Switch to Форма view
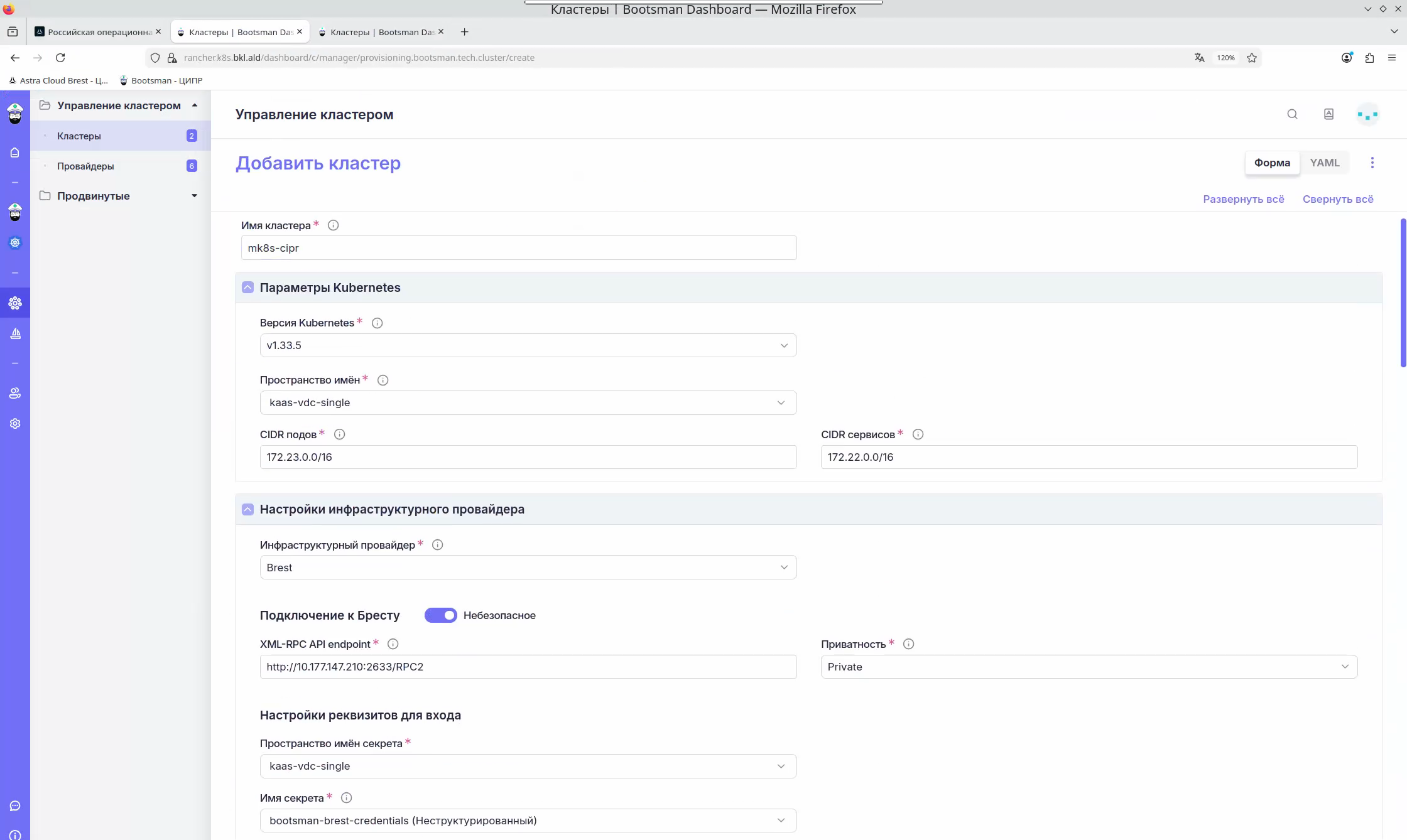Viewport: 1407px width, 840px height. point(1272,163)
